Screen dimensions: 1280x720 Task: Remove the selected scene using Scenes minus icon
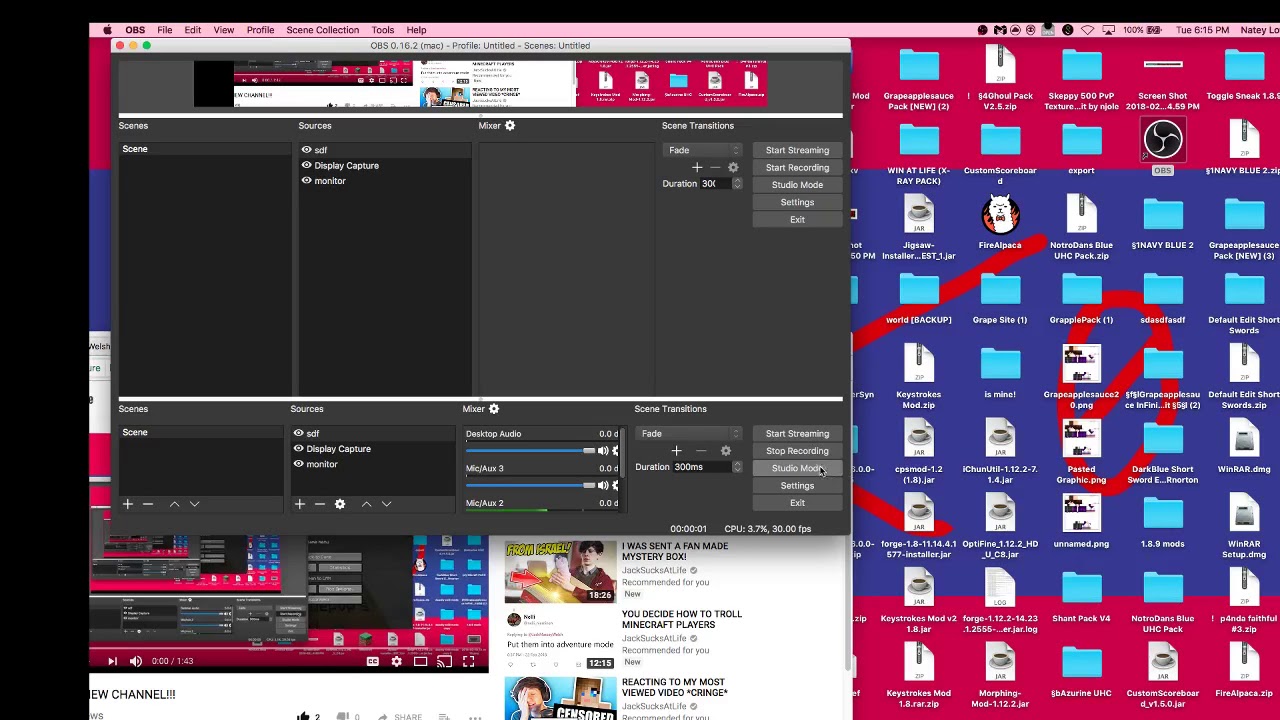(x=148, y=504)
